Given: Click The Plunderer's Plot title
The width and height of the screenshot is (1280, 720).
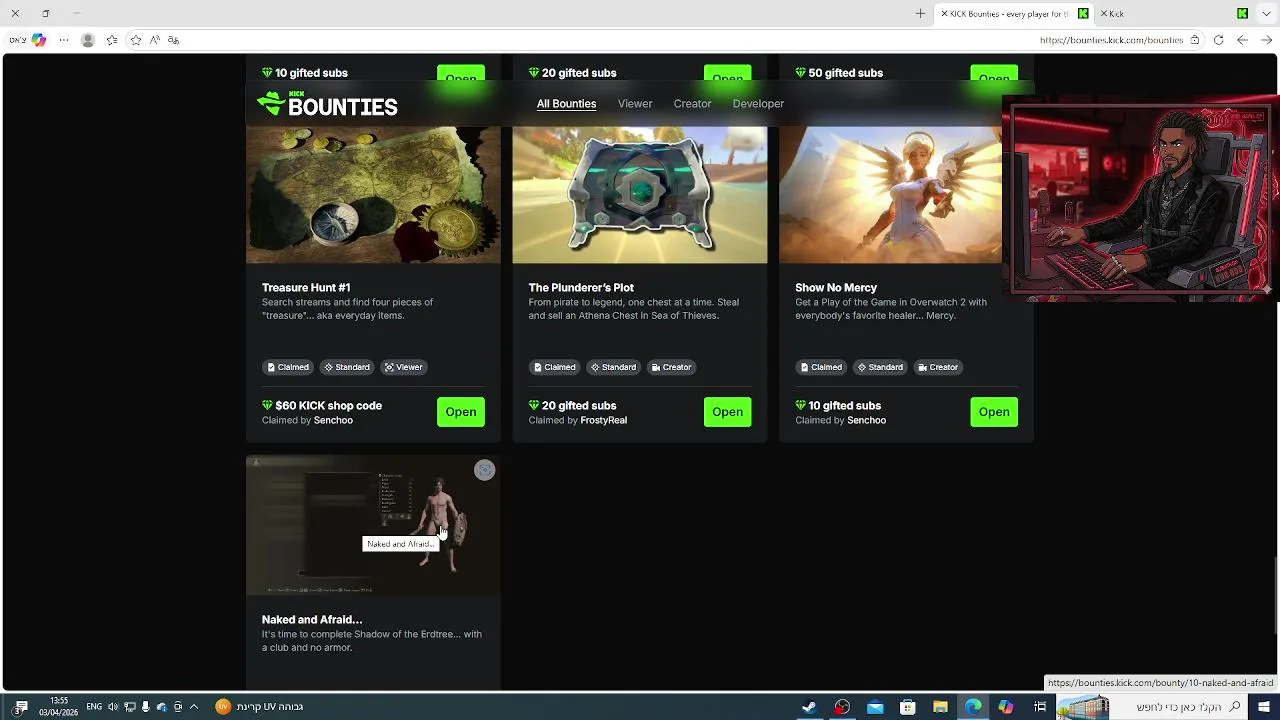Looking at the screenshot, I should coord(581,288).
